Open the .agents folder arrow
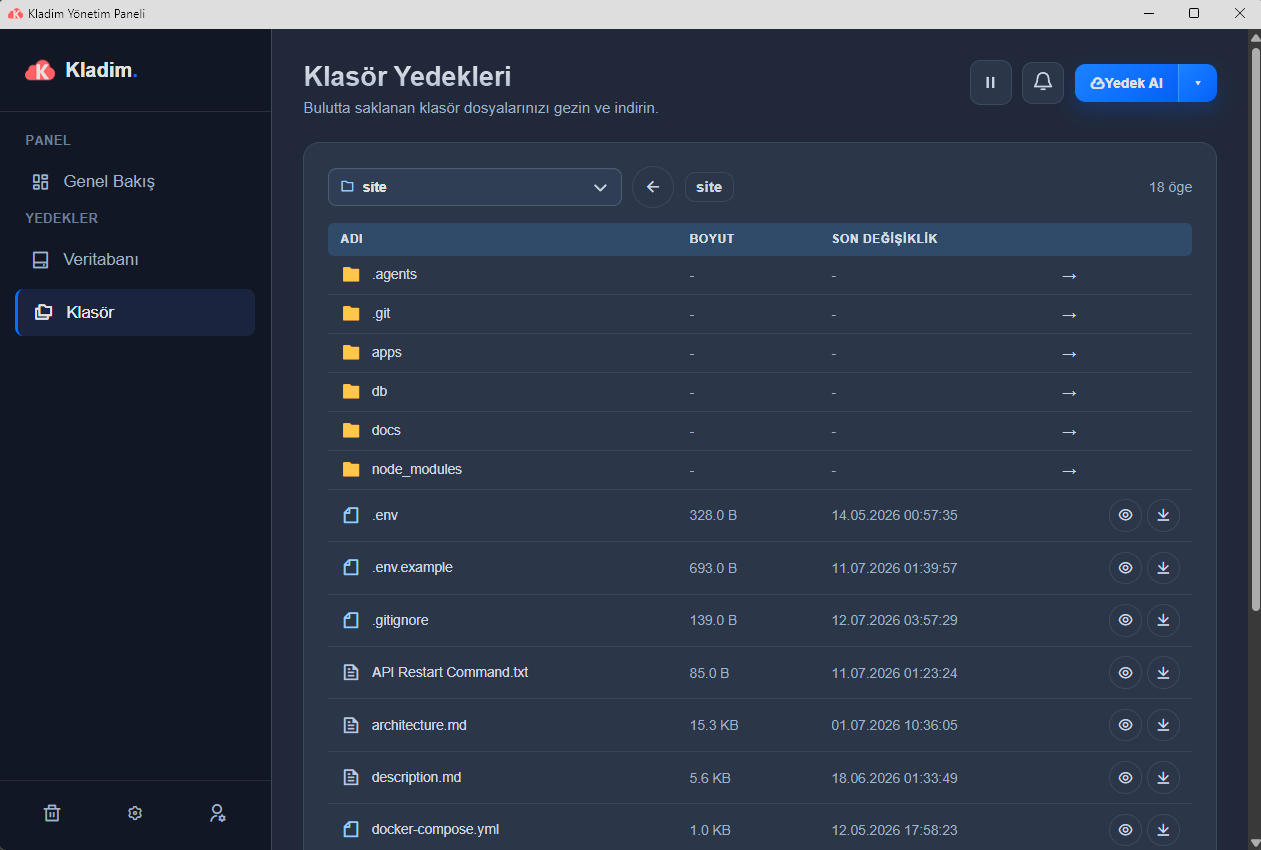The height and width of the screenshot is (850, 1261). 1069,275
